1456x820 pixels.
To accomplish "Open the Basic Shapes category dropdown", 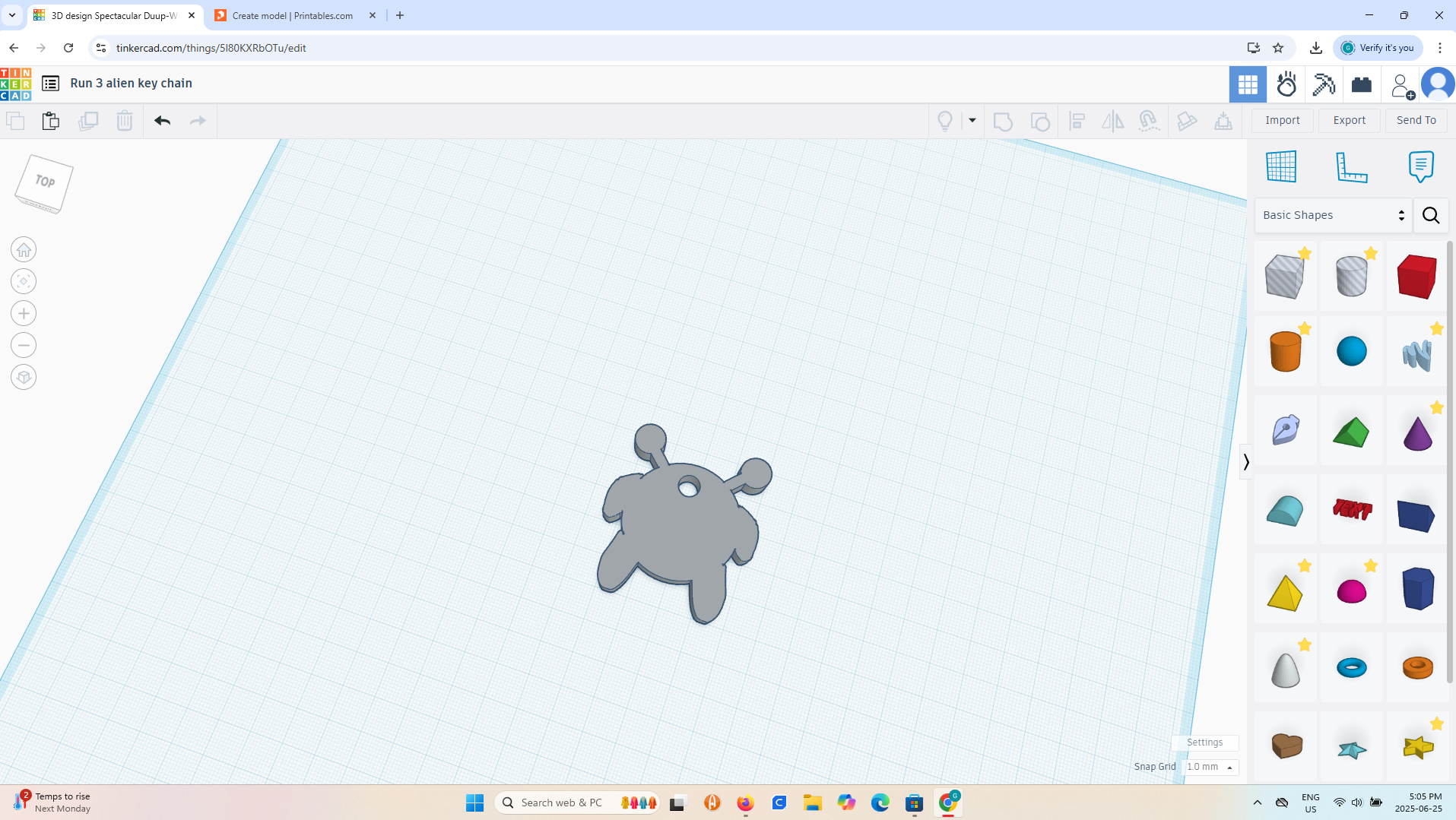I will pos(1334,215).
